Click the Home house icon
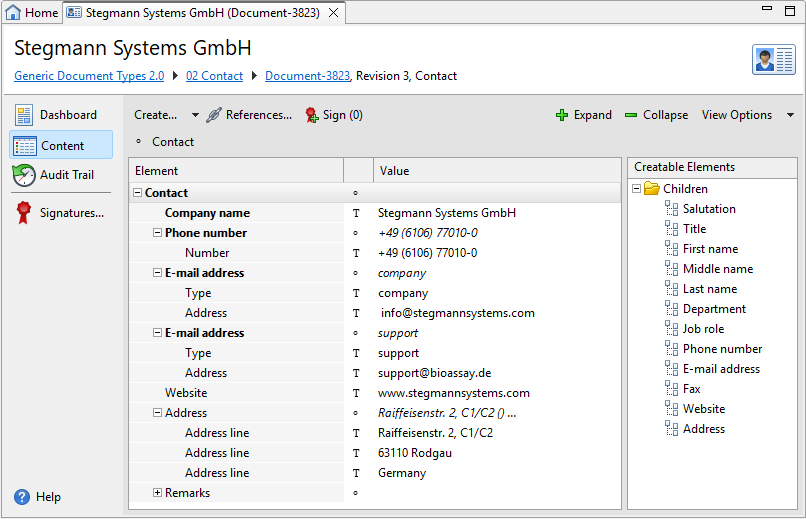This screenshot has height=519, width=806. click(13, 13)
